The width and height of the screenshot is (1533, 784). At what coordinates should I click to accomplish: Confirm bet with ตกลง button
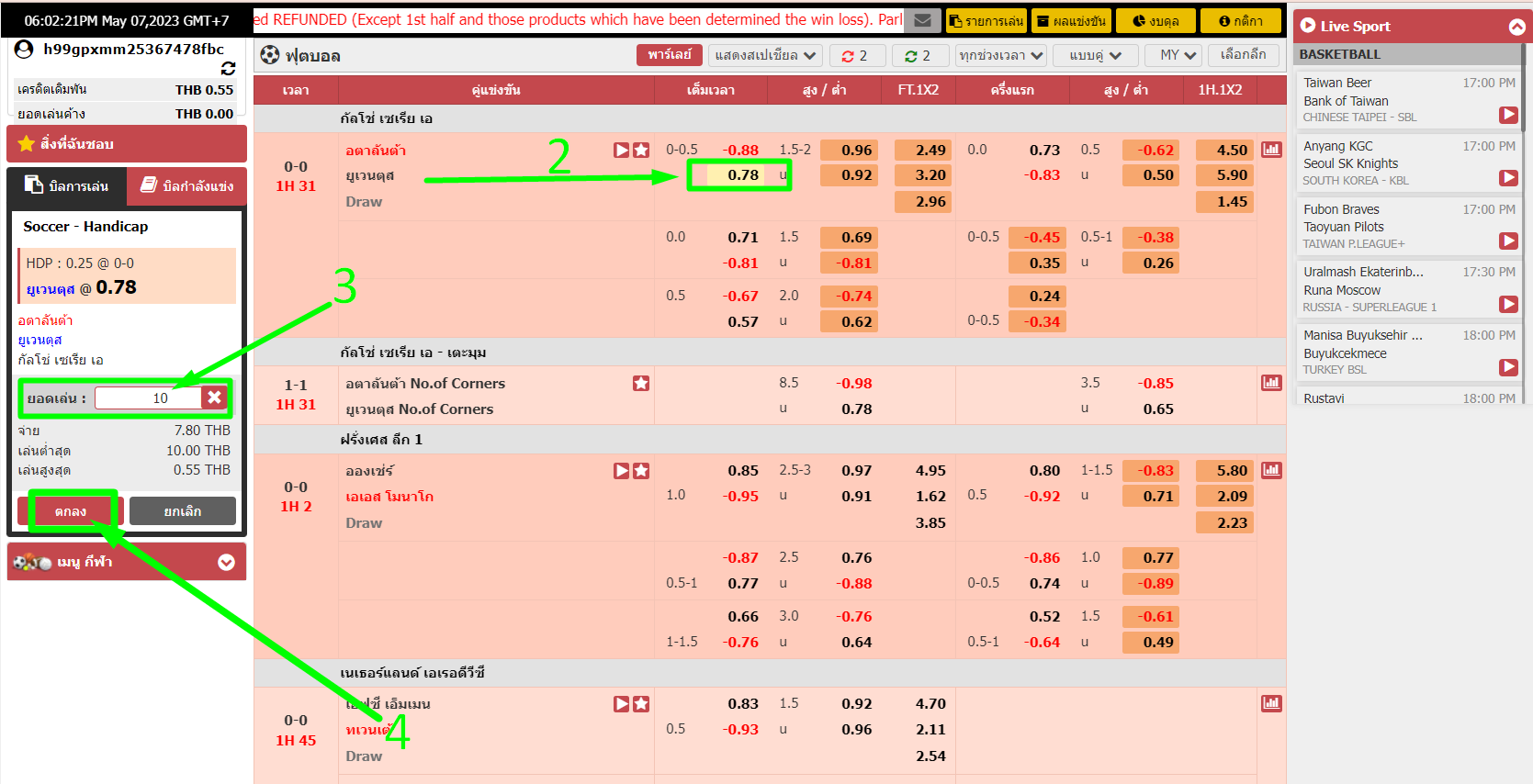71,511
